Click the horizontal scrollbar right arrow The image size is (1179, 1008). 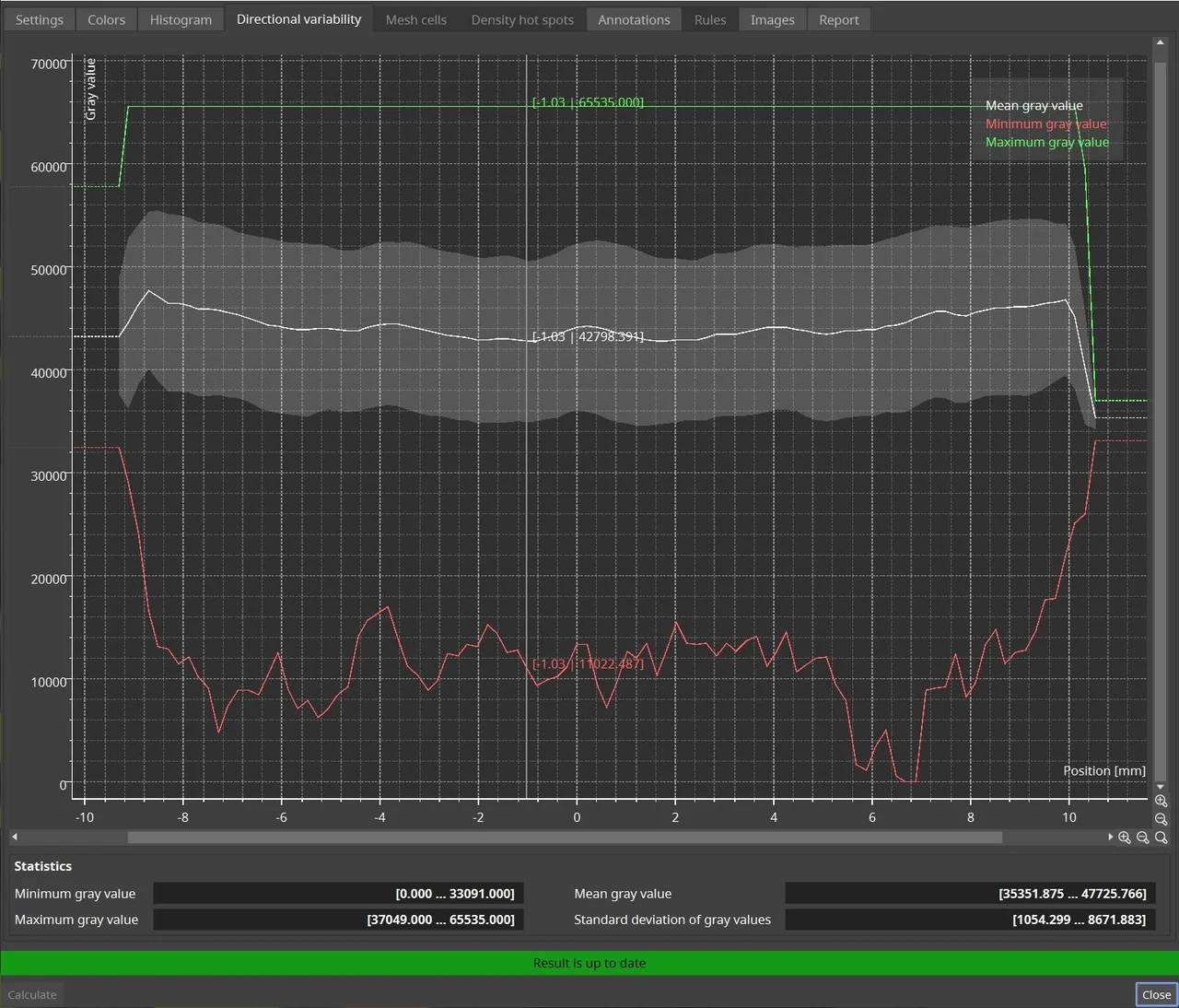(1110, 838)
